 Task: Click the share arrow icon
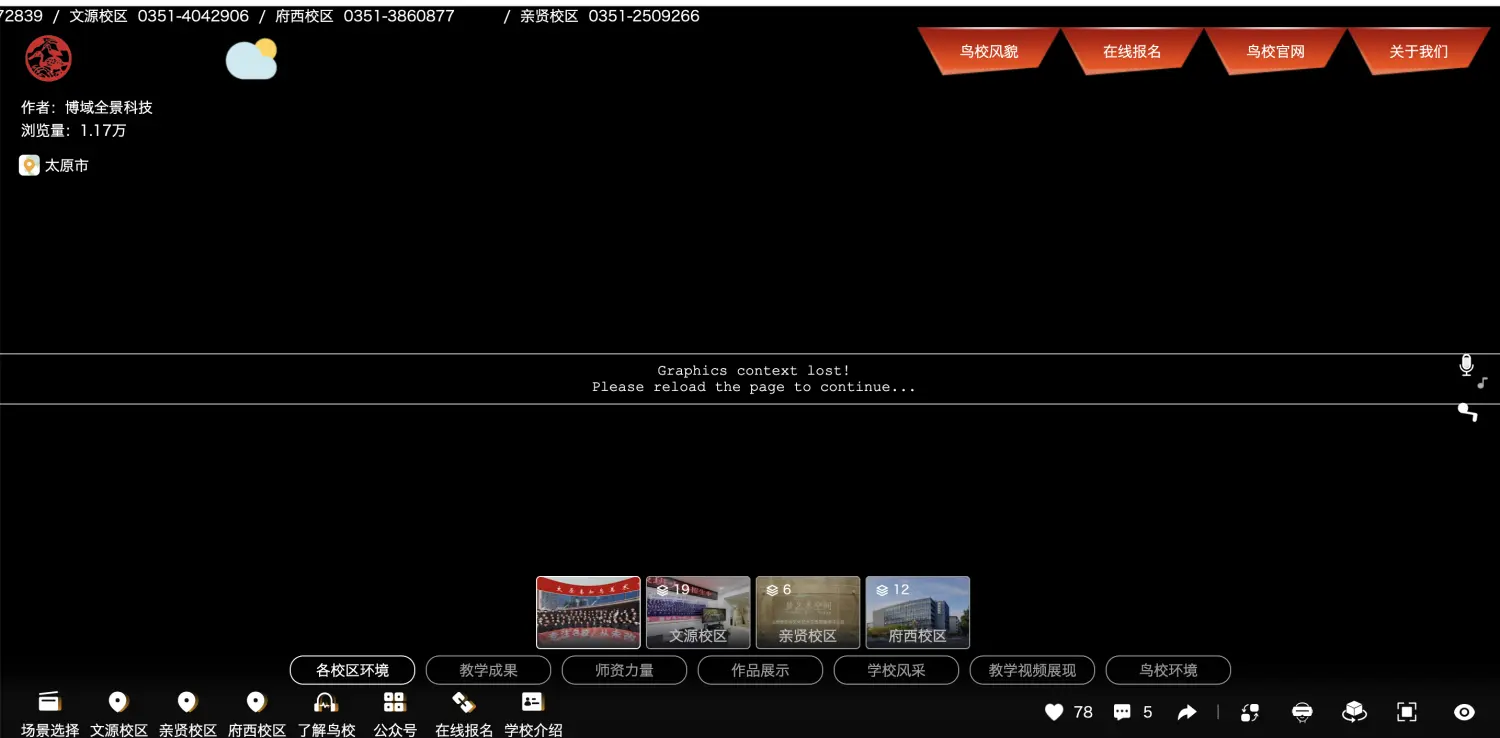coord(1186,712)
